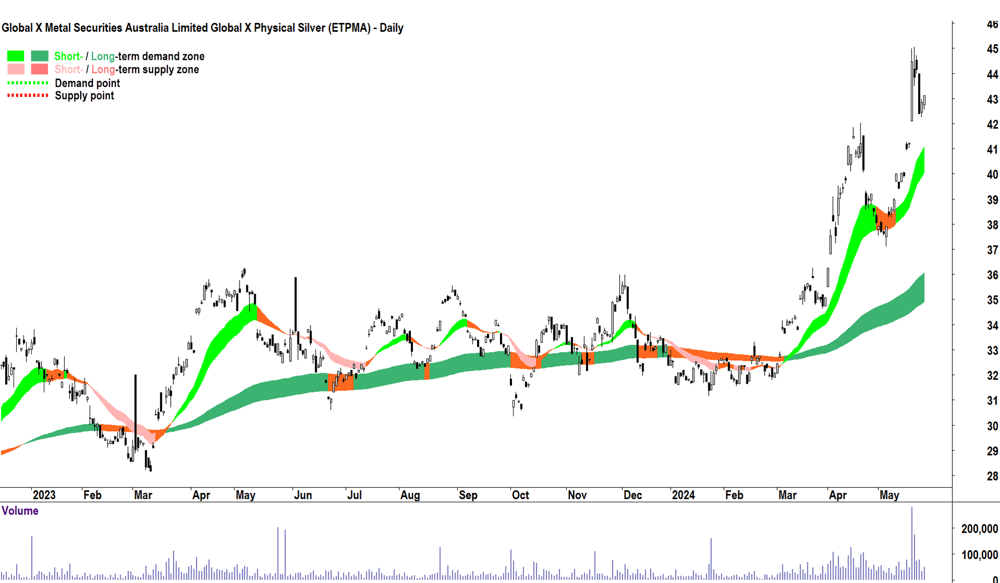1000x583 pixels.
Task: Click the price axis value 42
Action: coord(992,124)
